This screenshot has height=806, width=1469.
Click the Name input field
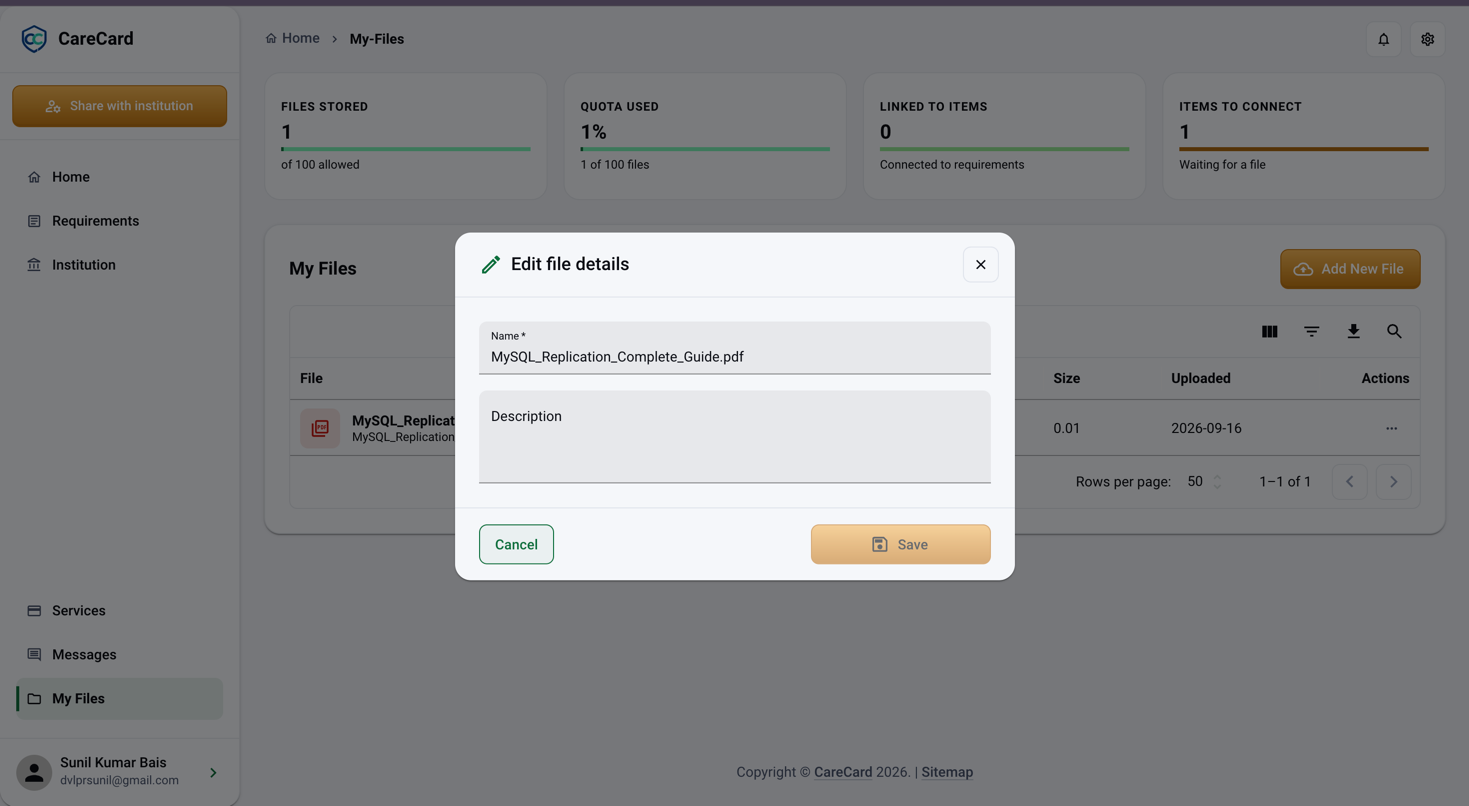[734, 348]
